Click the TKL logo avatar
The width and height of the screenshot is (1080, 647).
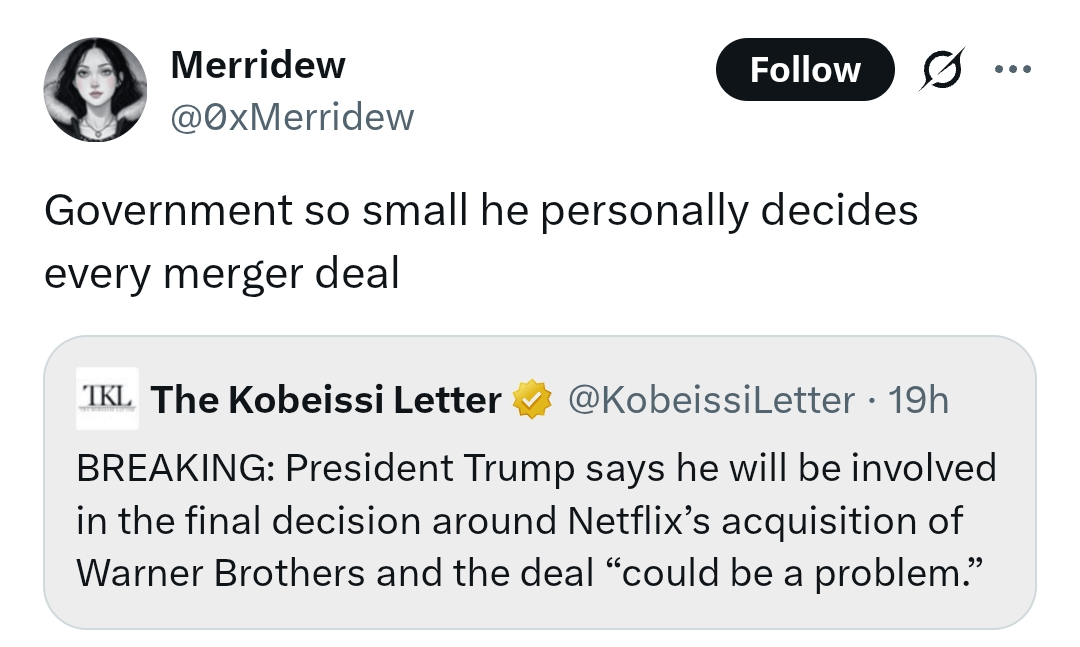(108, 397)
